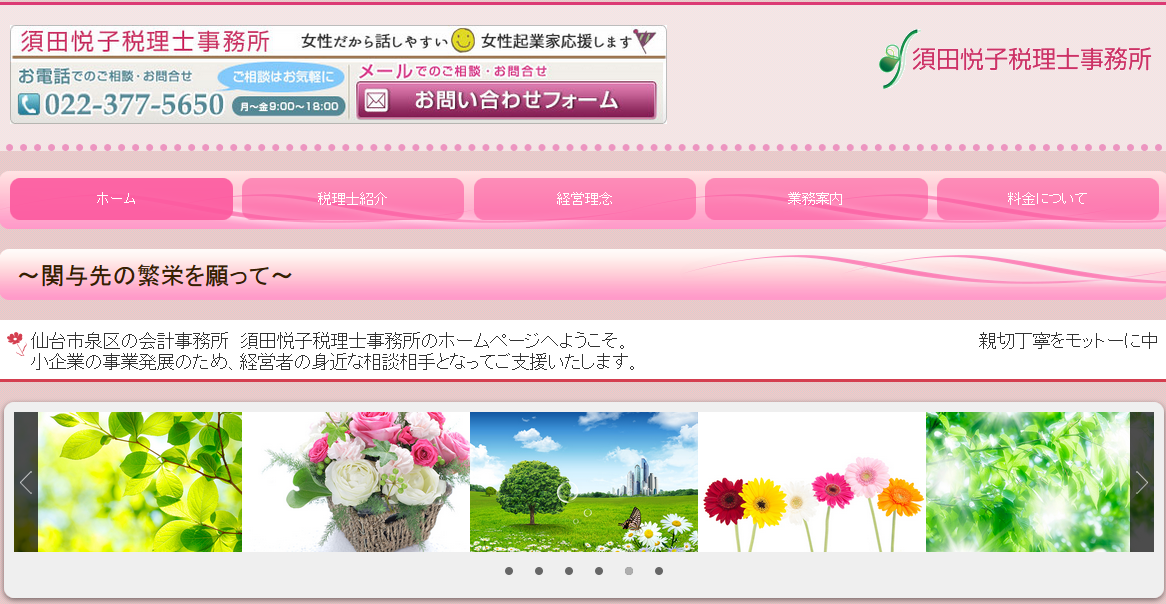Click the yellow smiley face icon in banner
The image size is (1166, 604).
(462, 40)
